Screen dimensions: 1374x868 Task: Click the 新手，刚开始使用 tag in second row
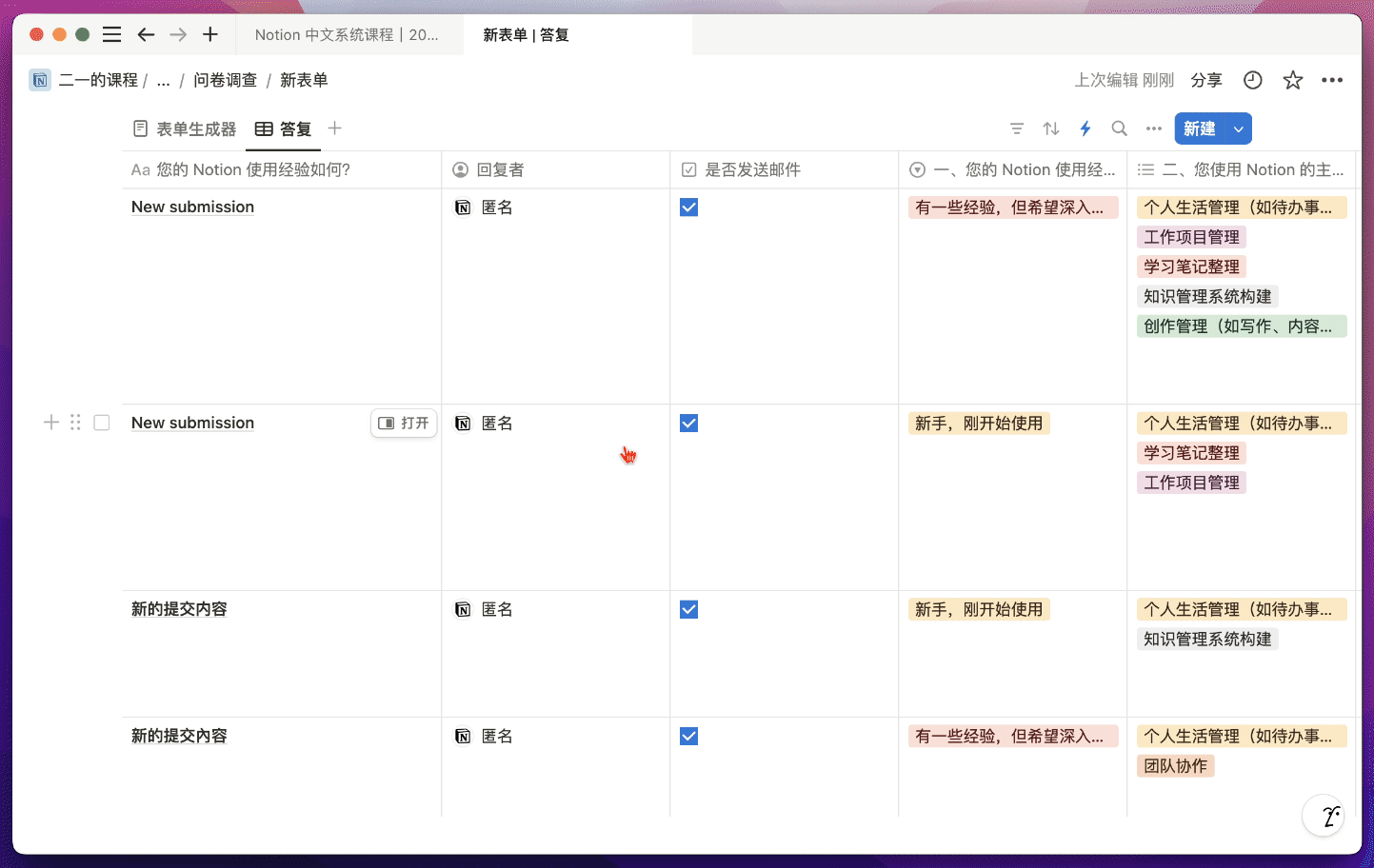click(x=979, y=424)
